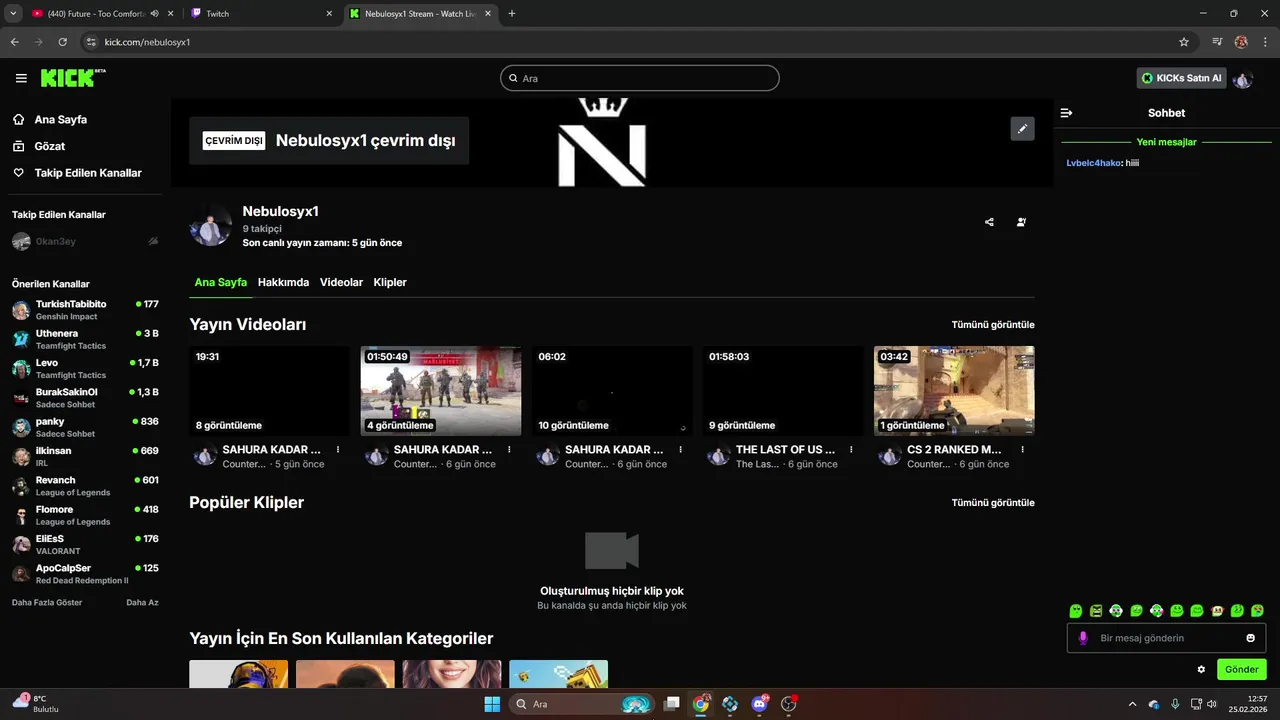Viewport: 1280px width, 720px height.
Task: Click the pencil edit banner icon
Action: (x=1022, y=128)
